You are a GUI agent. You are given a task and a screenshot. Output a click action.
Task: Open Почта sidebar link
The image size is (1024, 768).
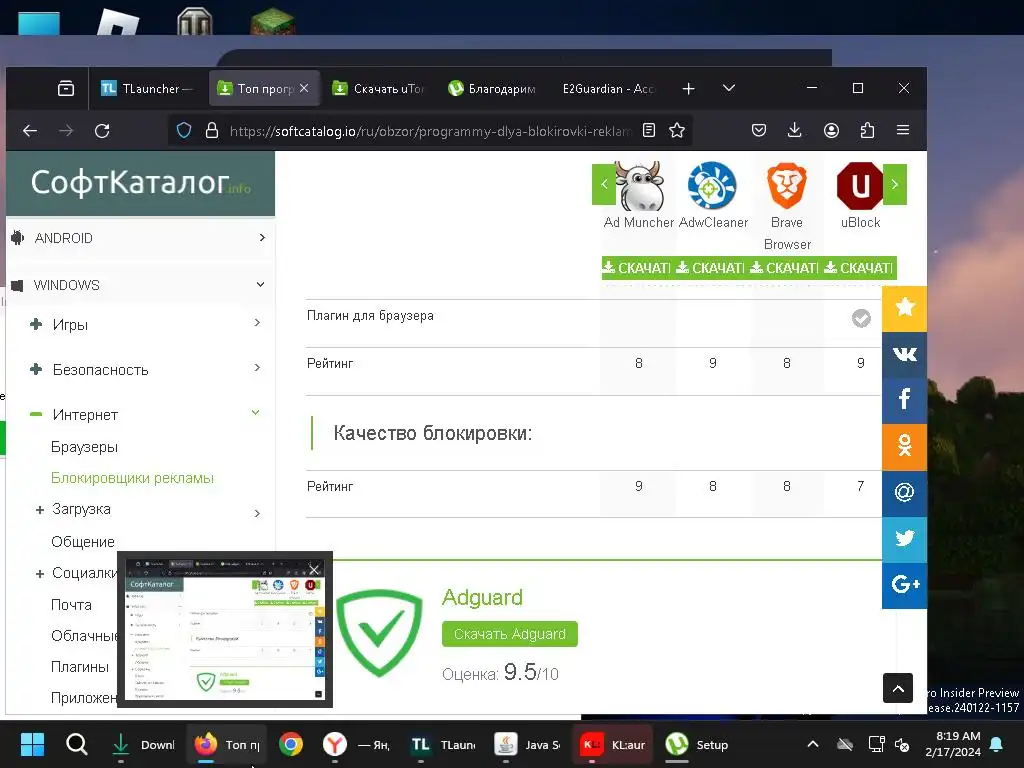point(71,605)
